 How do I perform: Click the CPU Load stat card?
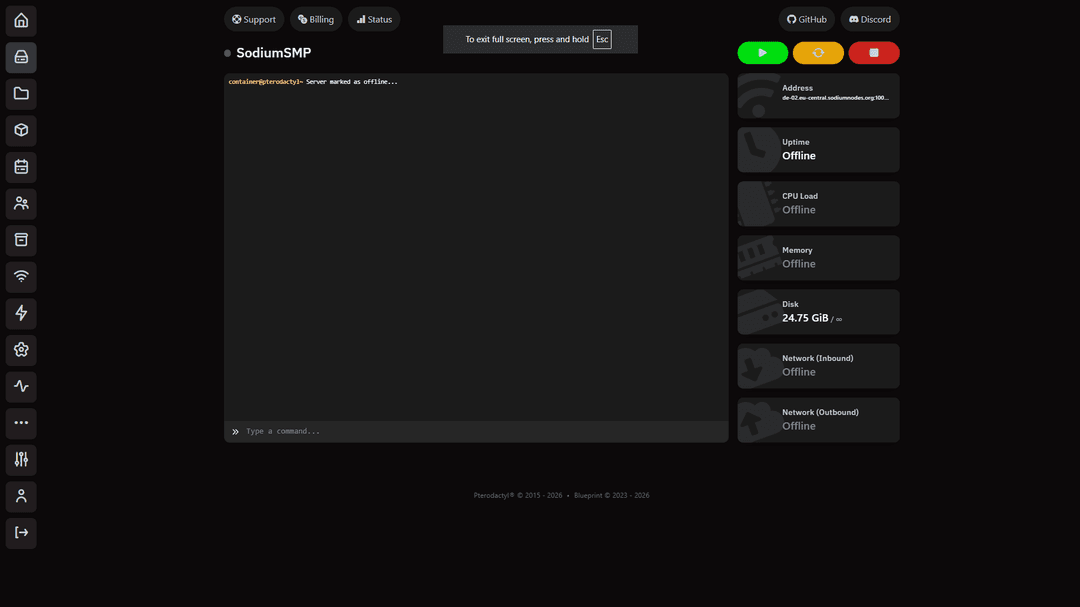(818, 204)
